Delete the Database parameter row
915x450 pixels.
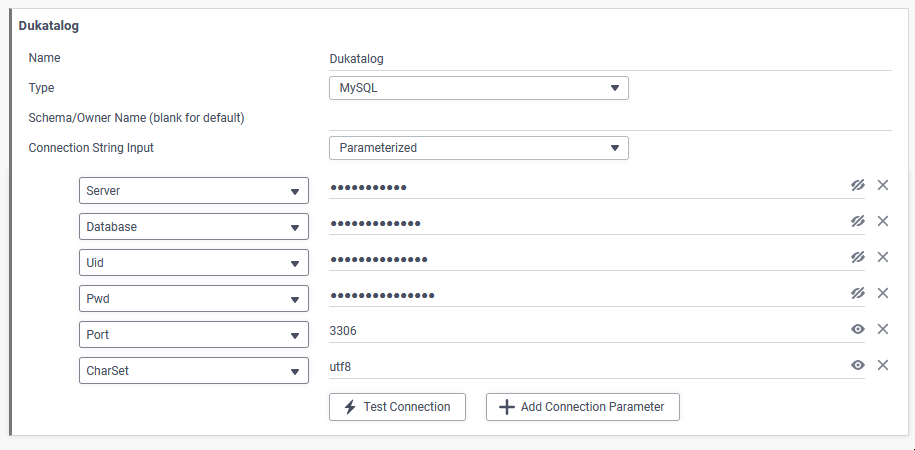click(x=883, y=221)
